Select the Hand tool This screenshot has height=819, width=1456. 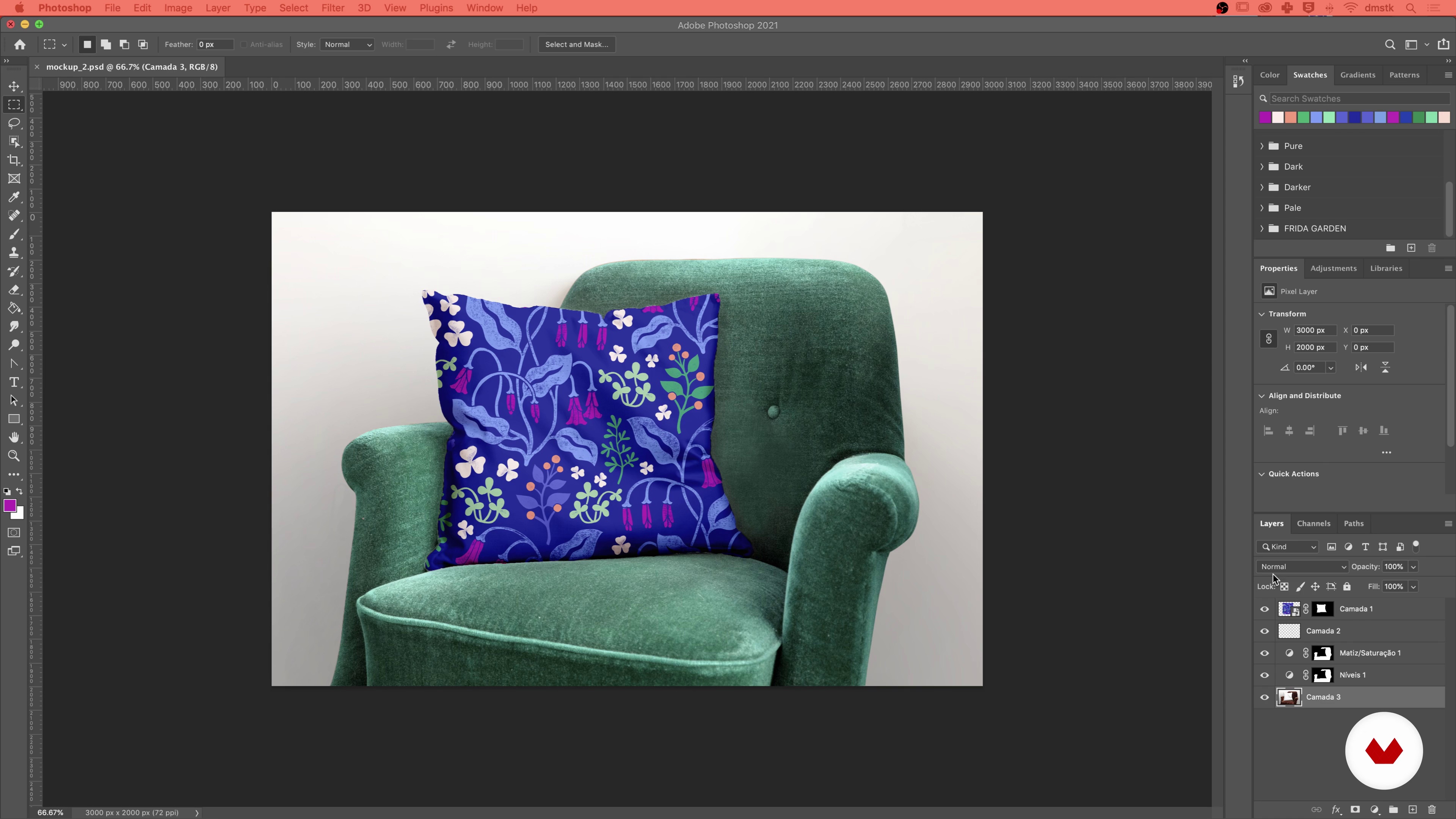(14, 438)
